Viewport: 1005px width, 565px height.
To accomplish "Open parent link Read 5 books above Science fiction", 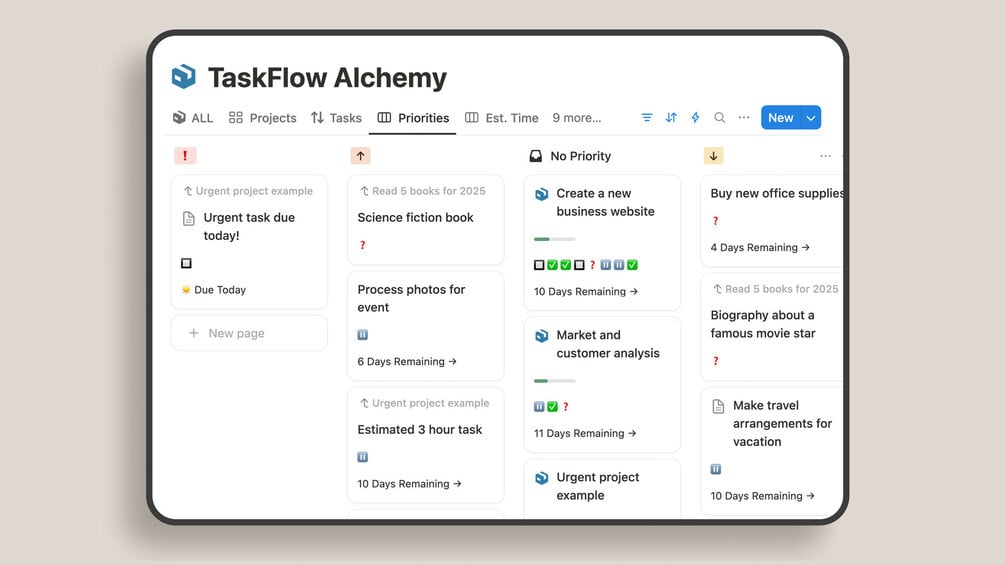I will coord(422,191).
